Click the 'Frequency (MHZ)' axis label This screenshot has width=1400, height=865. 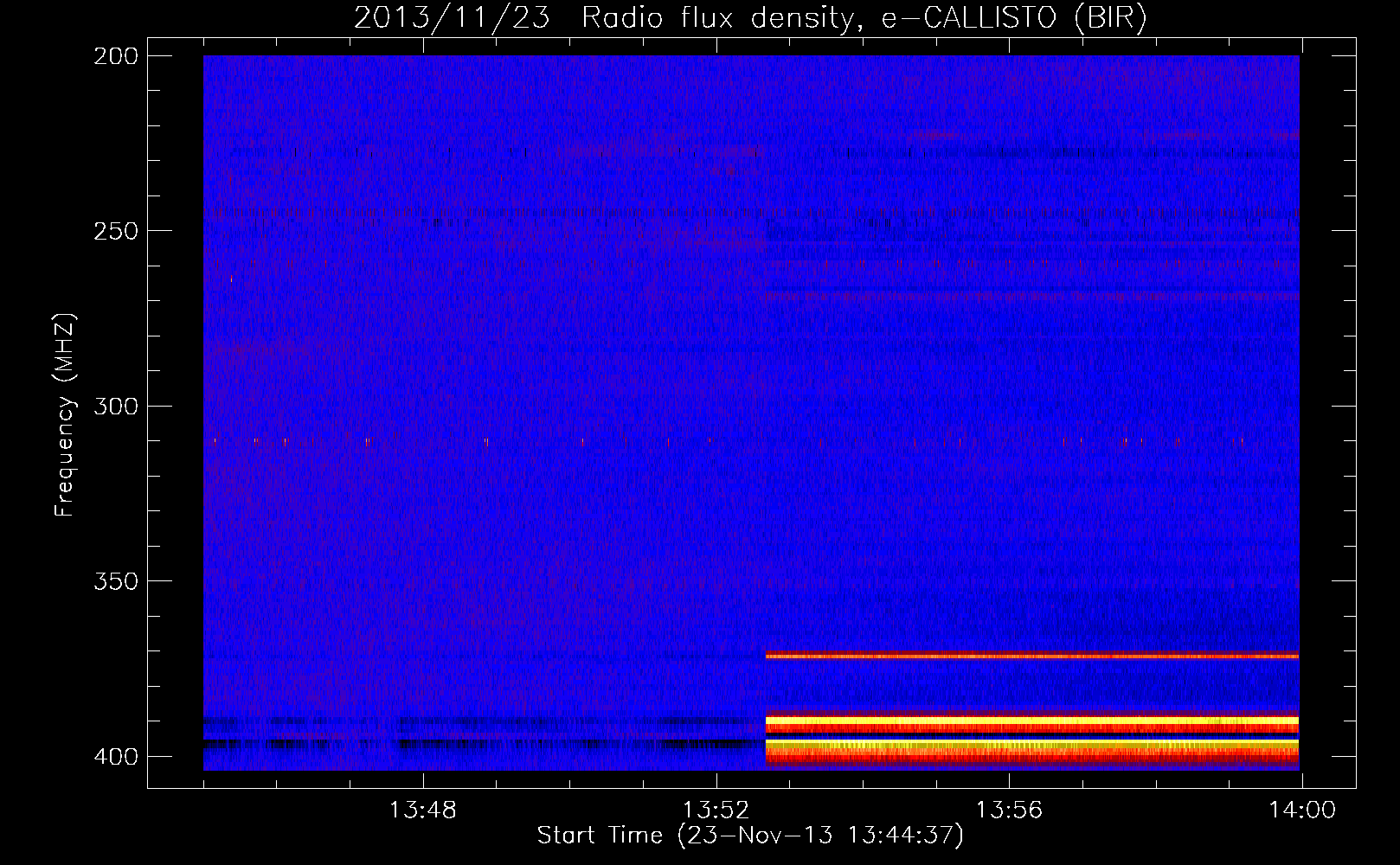[65, 415]
